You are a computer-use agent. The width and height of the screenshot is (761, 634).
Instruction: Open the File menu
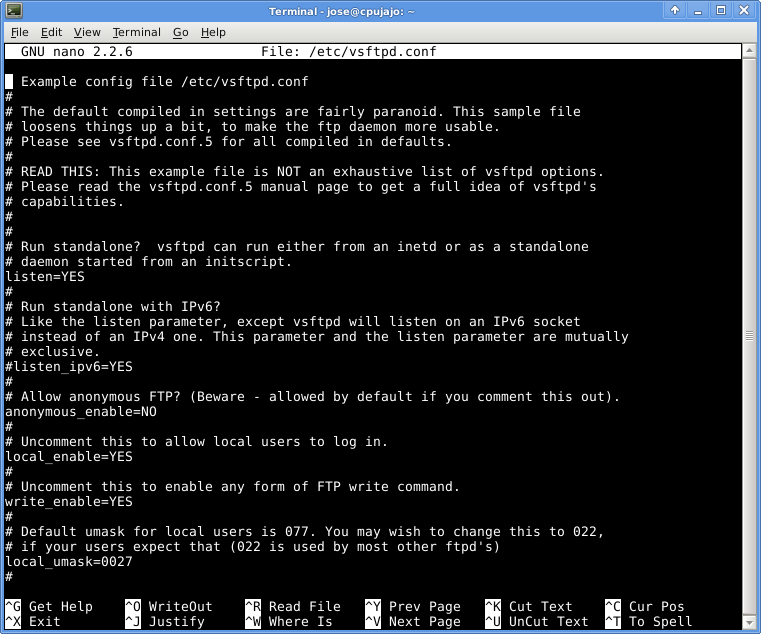tap(19, 32)
